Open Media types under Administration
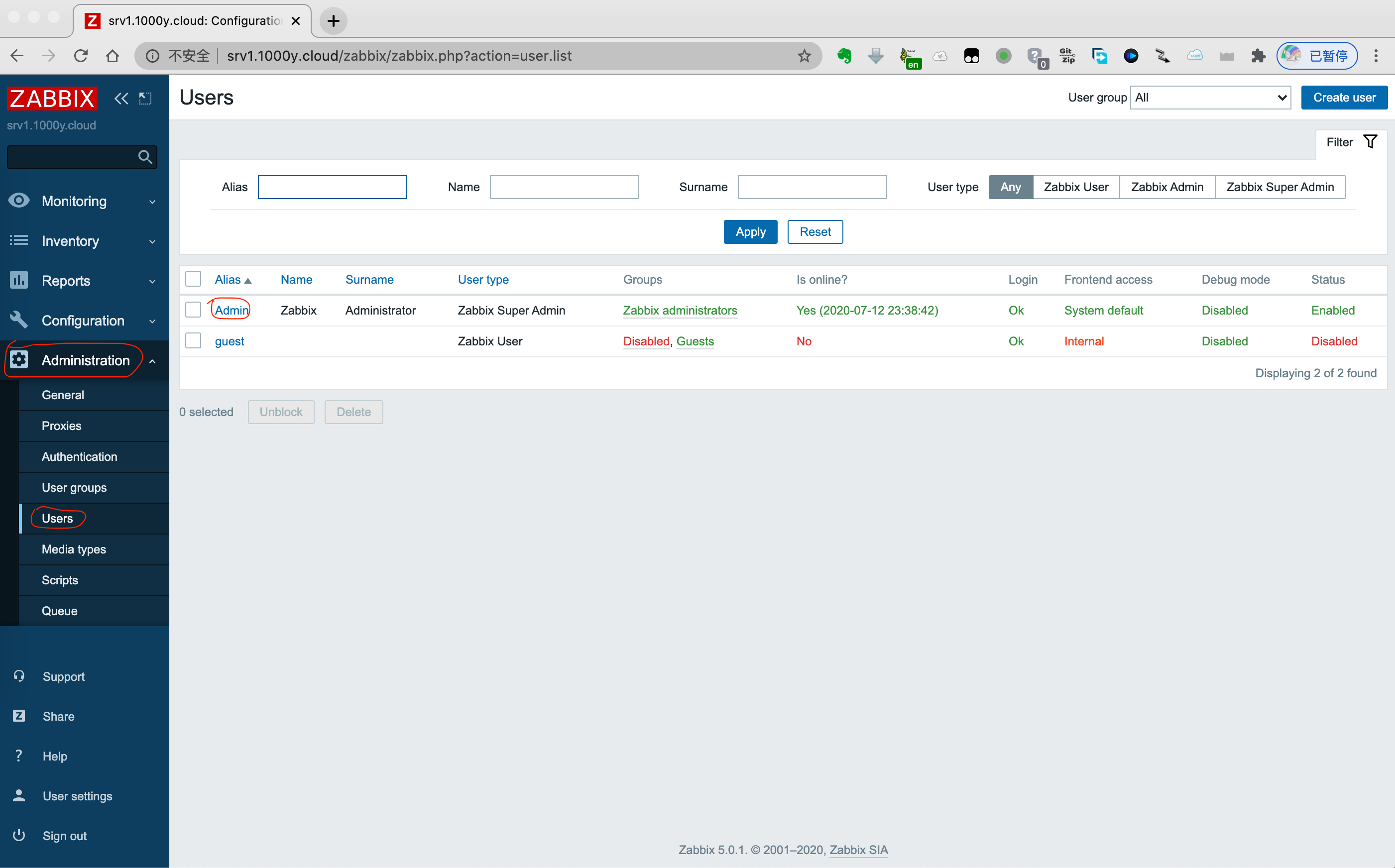1395x868 pixels. [x=94, y=549]
